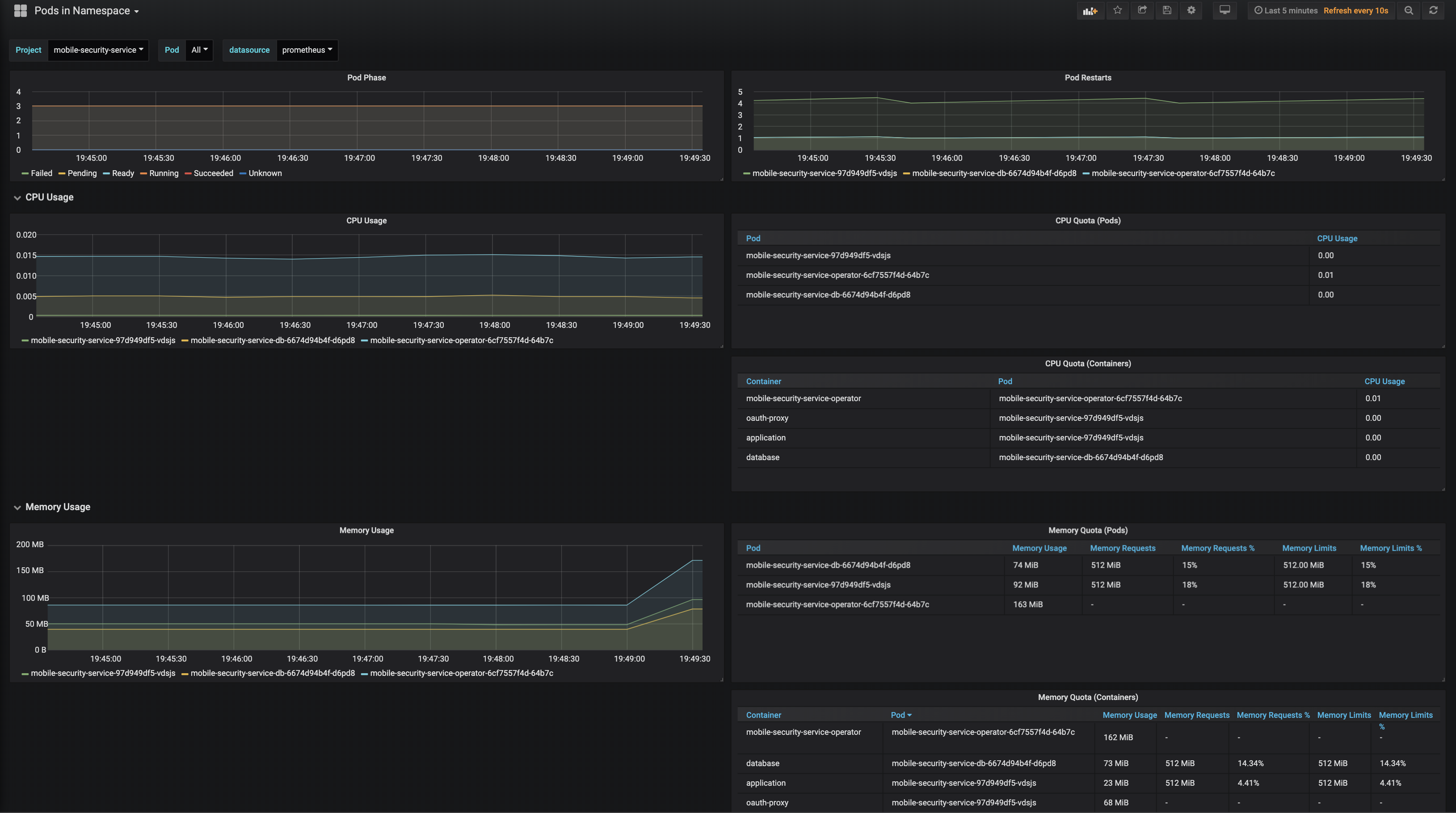This screenshot has width=1456, height=813.
Task: Save dashboard with the disk icon
Action: [x=1166, y=11]
